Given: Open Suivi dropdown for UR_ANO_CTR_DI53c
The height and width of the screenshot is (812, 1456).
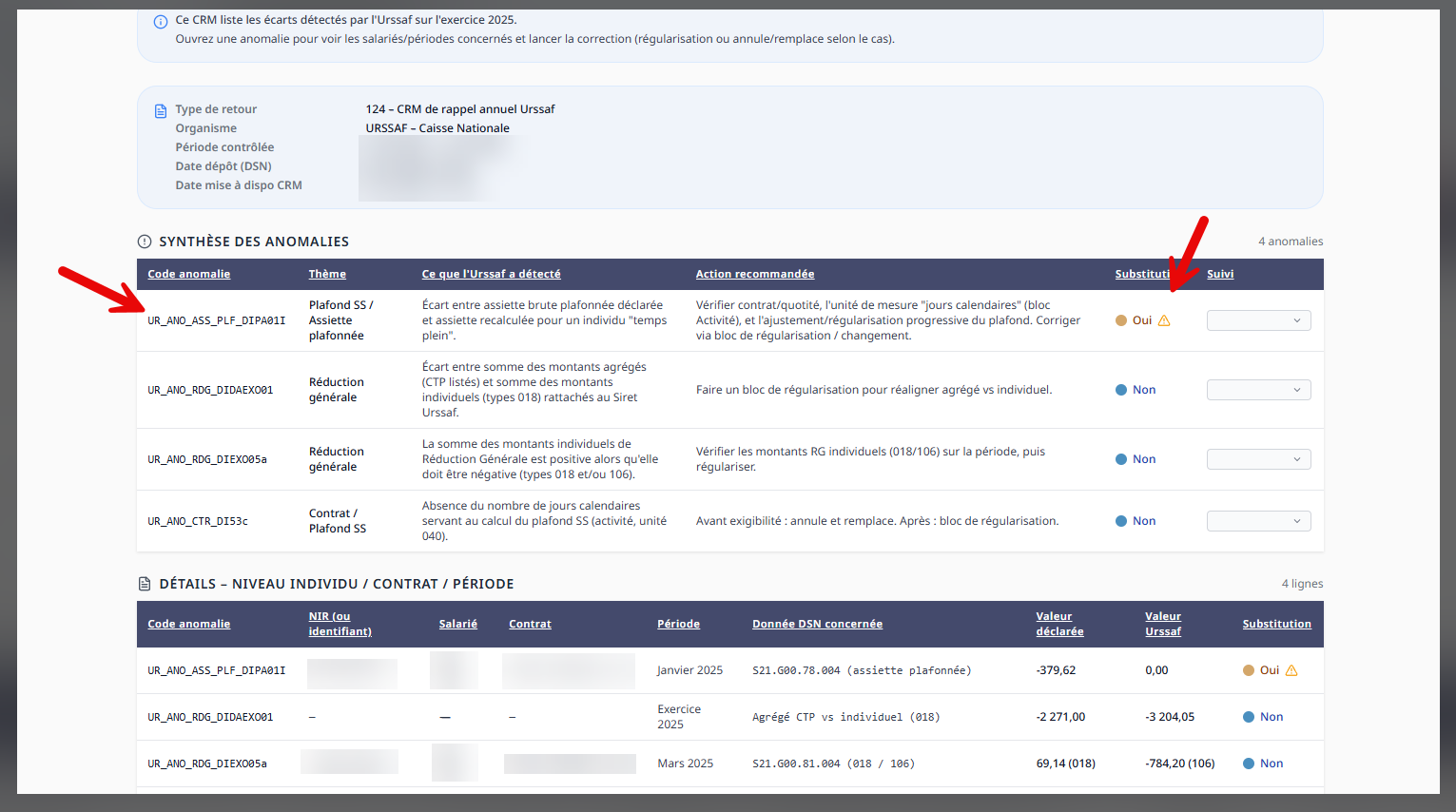Looking at the screenshot, I should tap(1258, 521).
